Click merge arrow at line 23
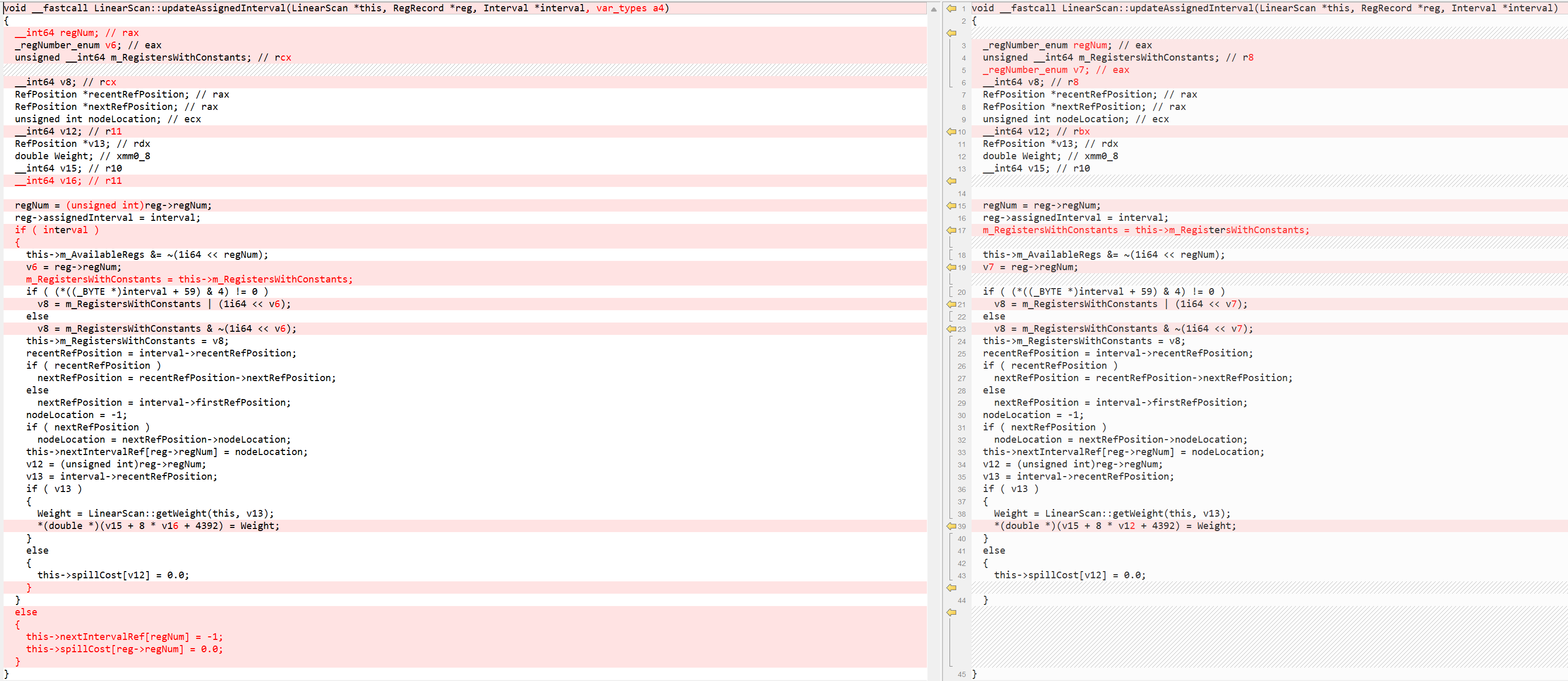Screen dimensions: 1568x681 (x=951, y=329)
